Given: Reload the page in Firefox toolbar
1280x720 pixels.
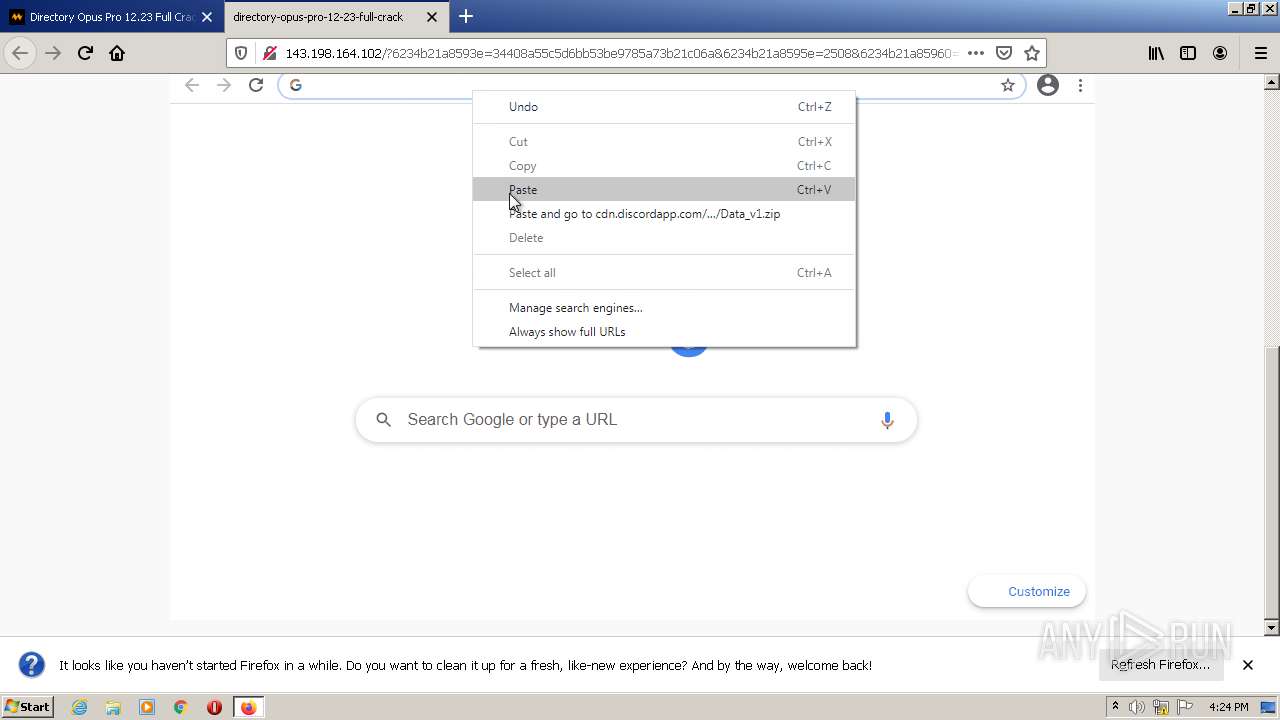Looking at the screenshot, I should tap(85, 53).
